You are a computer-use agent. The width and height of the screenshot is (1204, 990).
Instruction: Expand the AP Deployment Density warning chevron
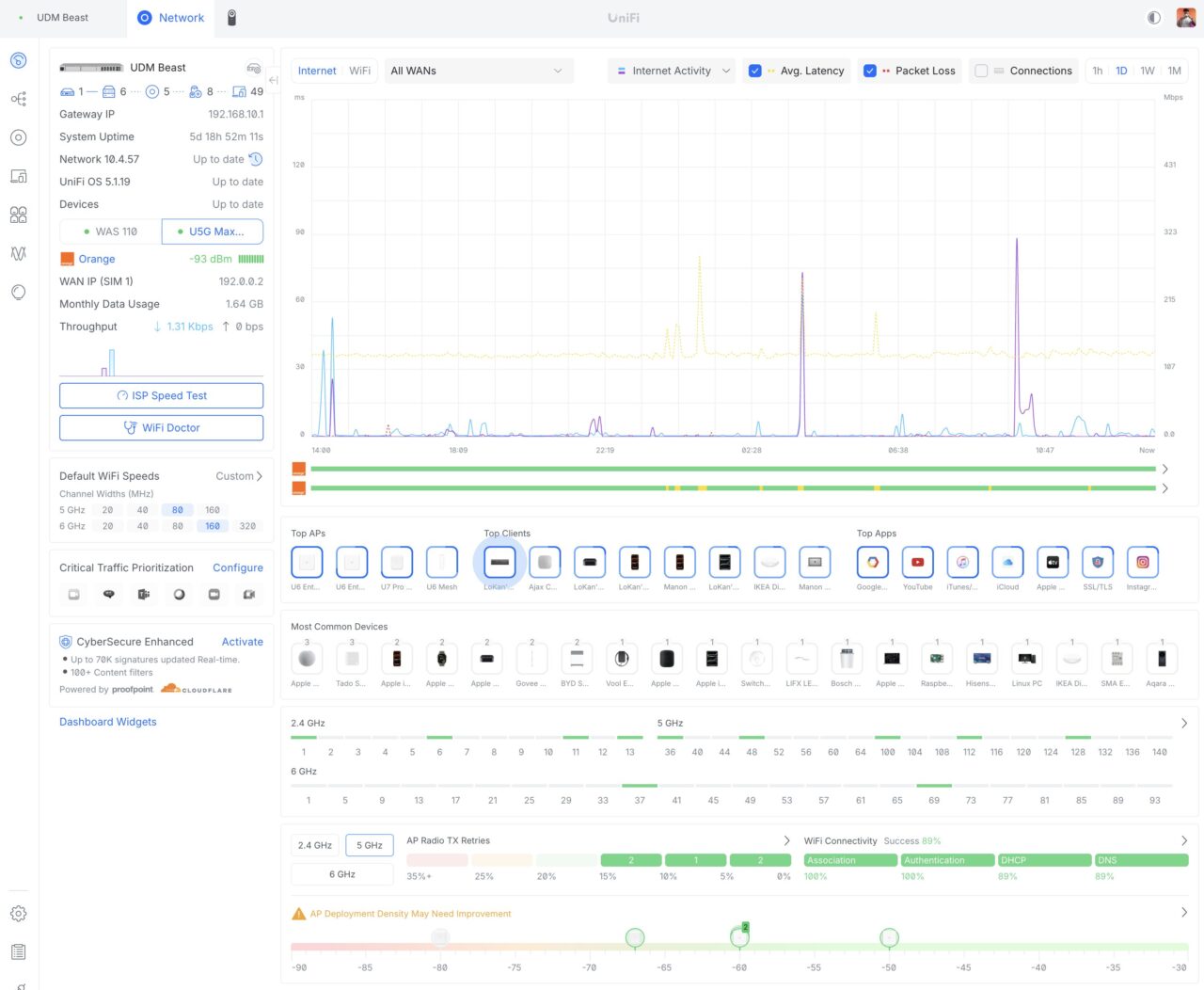(1184, 912)
